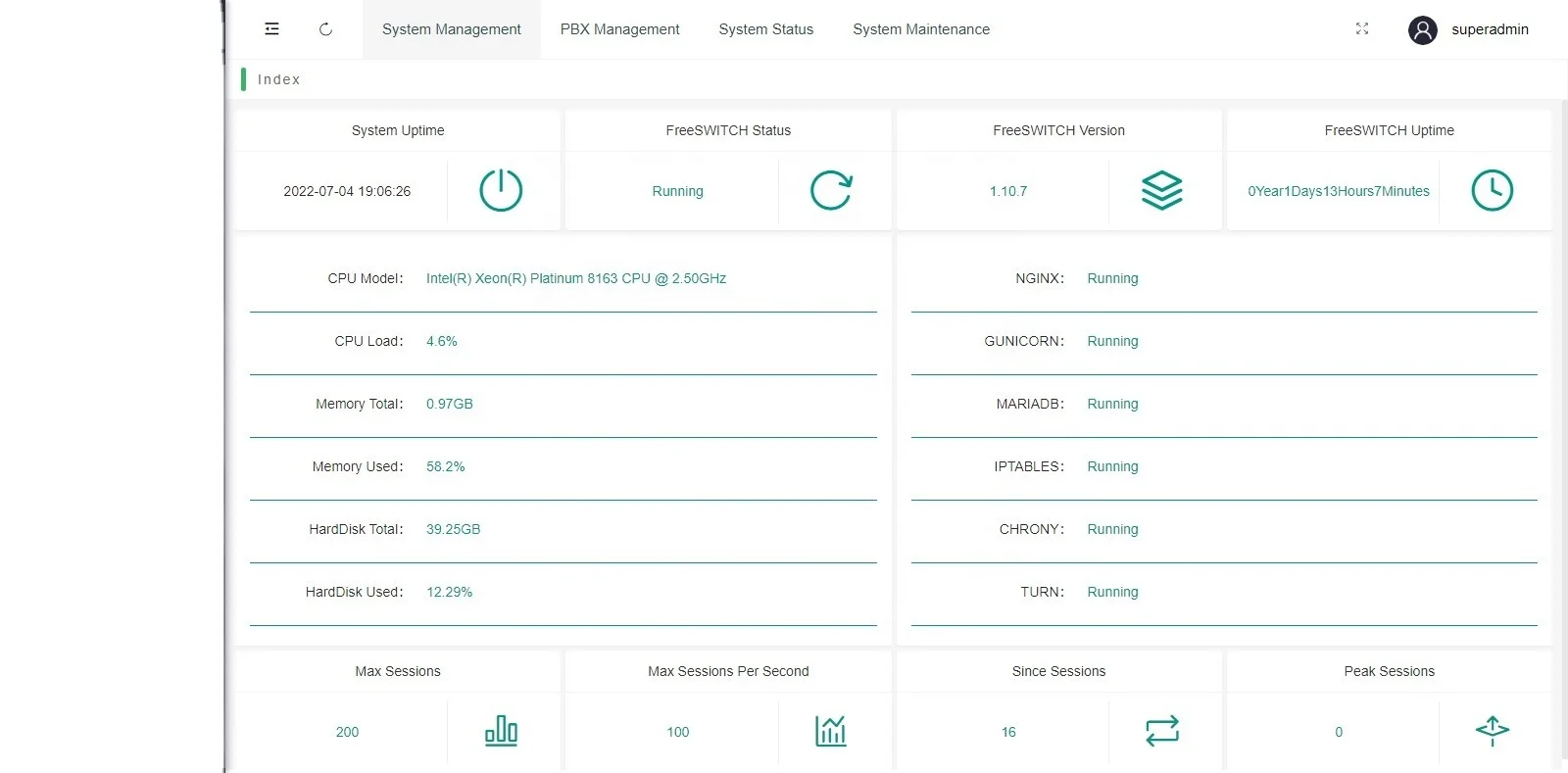Click HardDisk Used value 12.29%

point(450,592)
